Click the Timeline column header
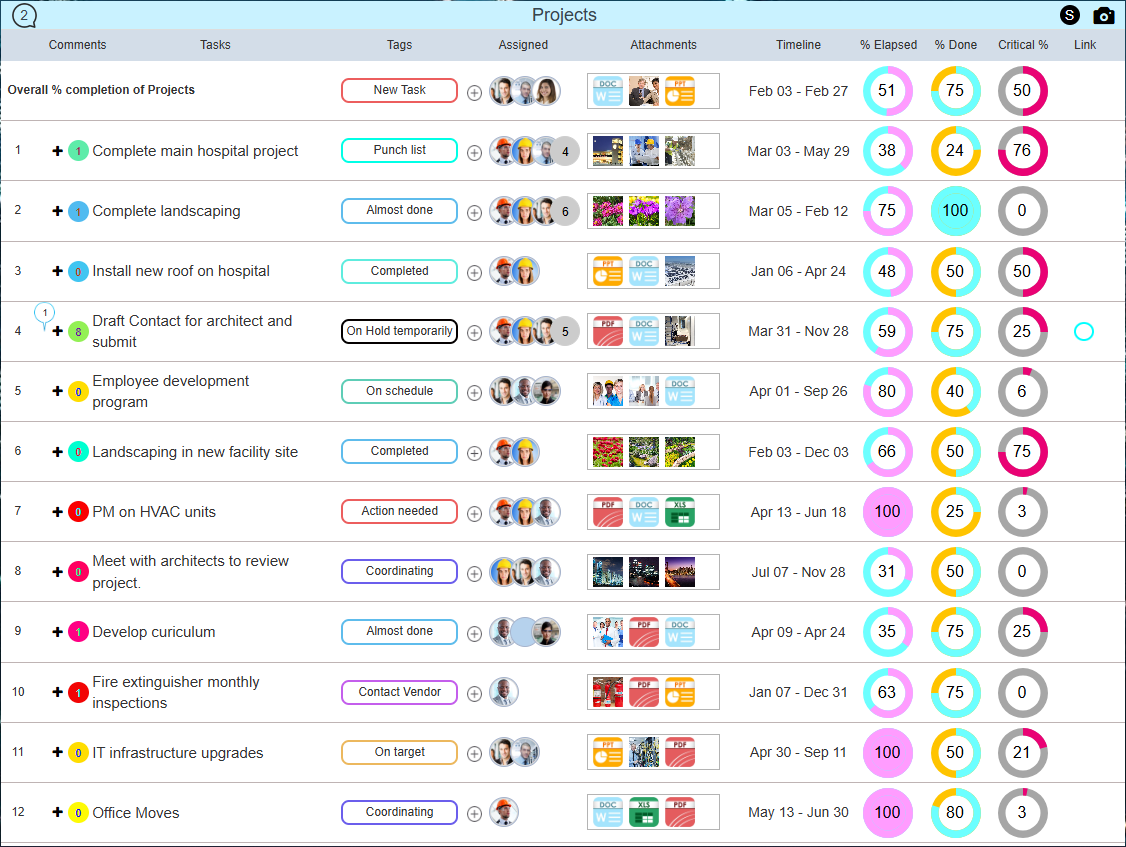 pyautogui.click(x=798, y=45)
